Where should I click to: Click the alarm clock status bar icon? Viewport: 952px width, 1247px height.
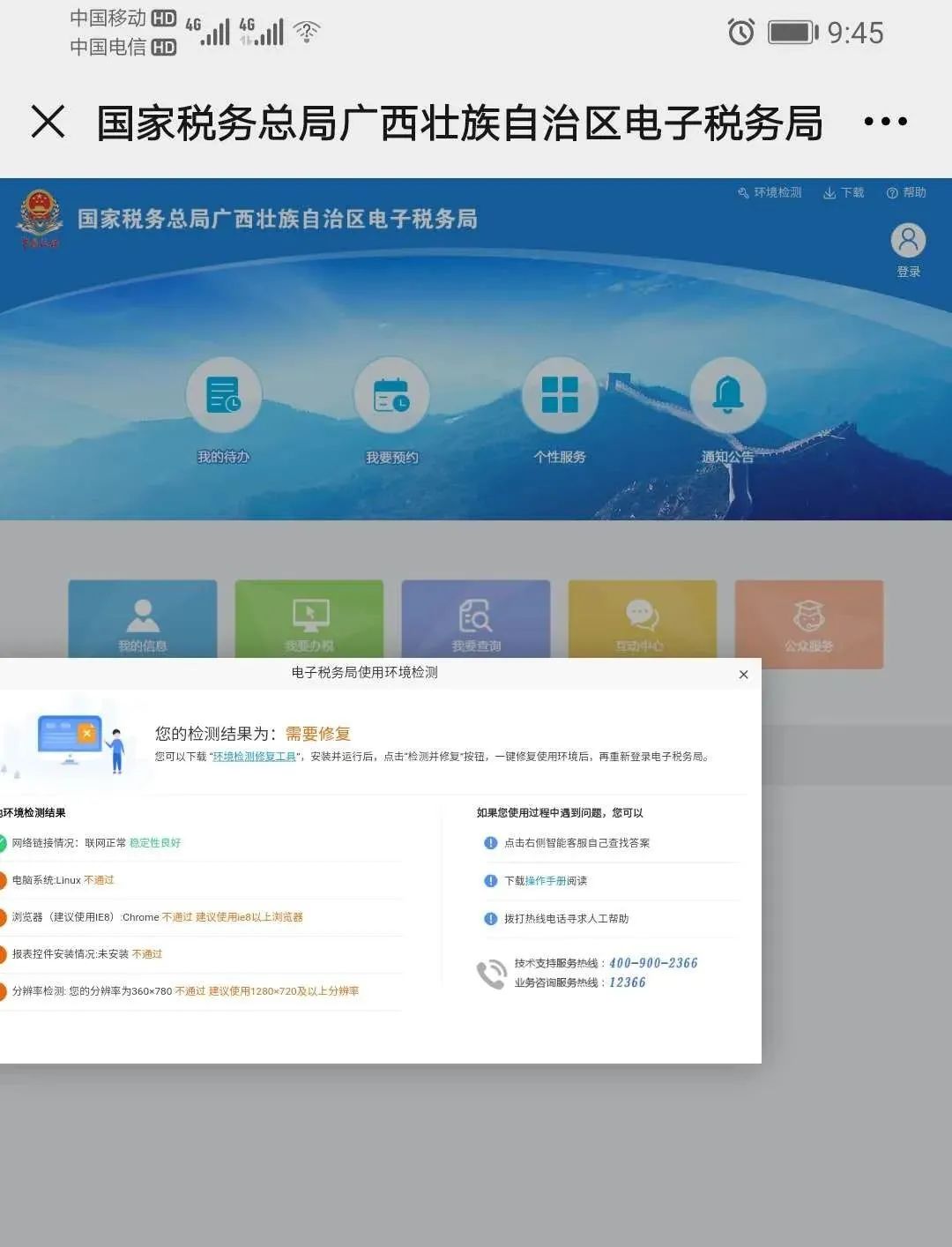pos(741,33)
